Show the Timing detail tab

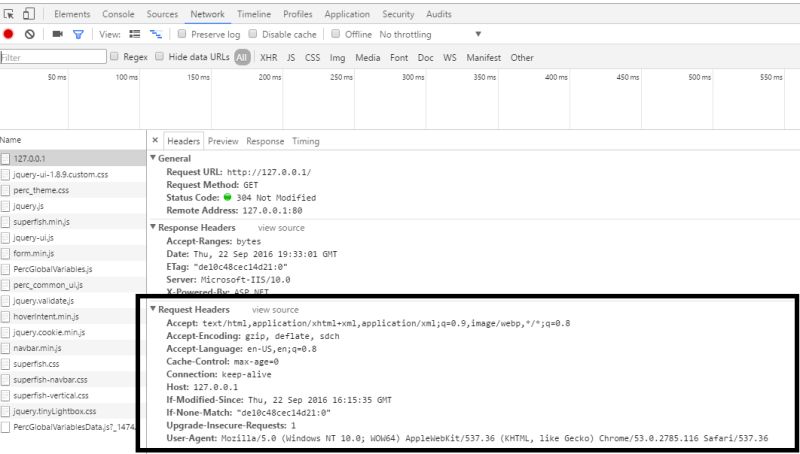click(x=306, y=141)
